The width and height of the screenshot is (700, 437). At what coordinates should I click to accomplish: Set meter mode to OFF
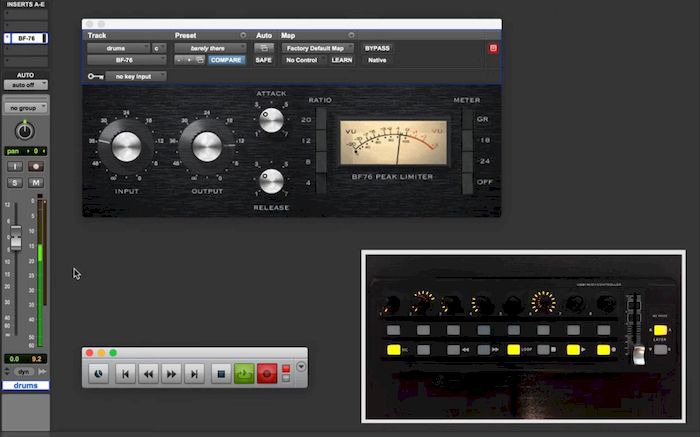click(x=467, y=183)
